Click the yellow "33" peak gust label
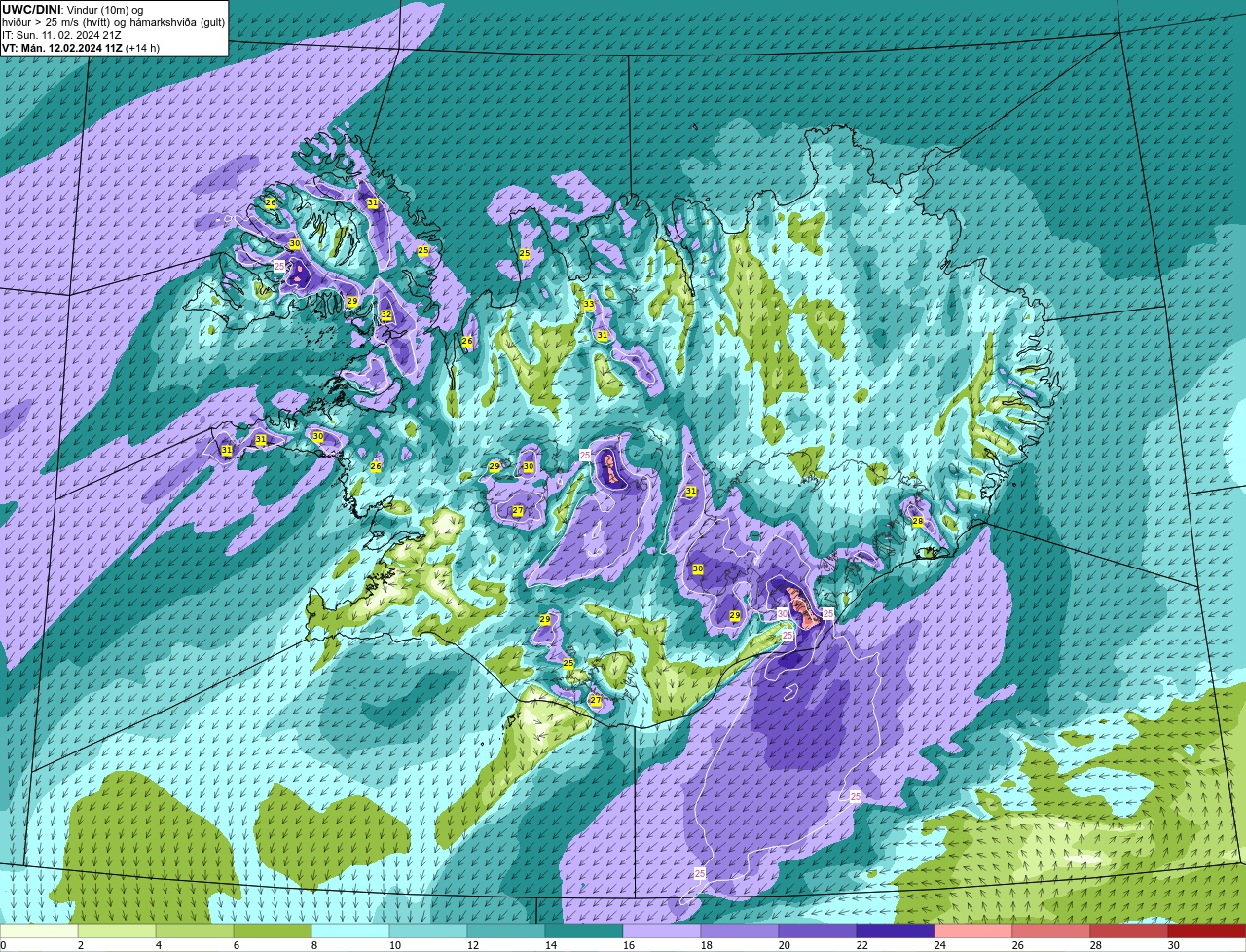Image resolution: width=1246 pixels, height=952 pixels. coord(589,305)
